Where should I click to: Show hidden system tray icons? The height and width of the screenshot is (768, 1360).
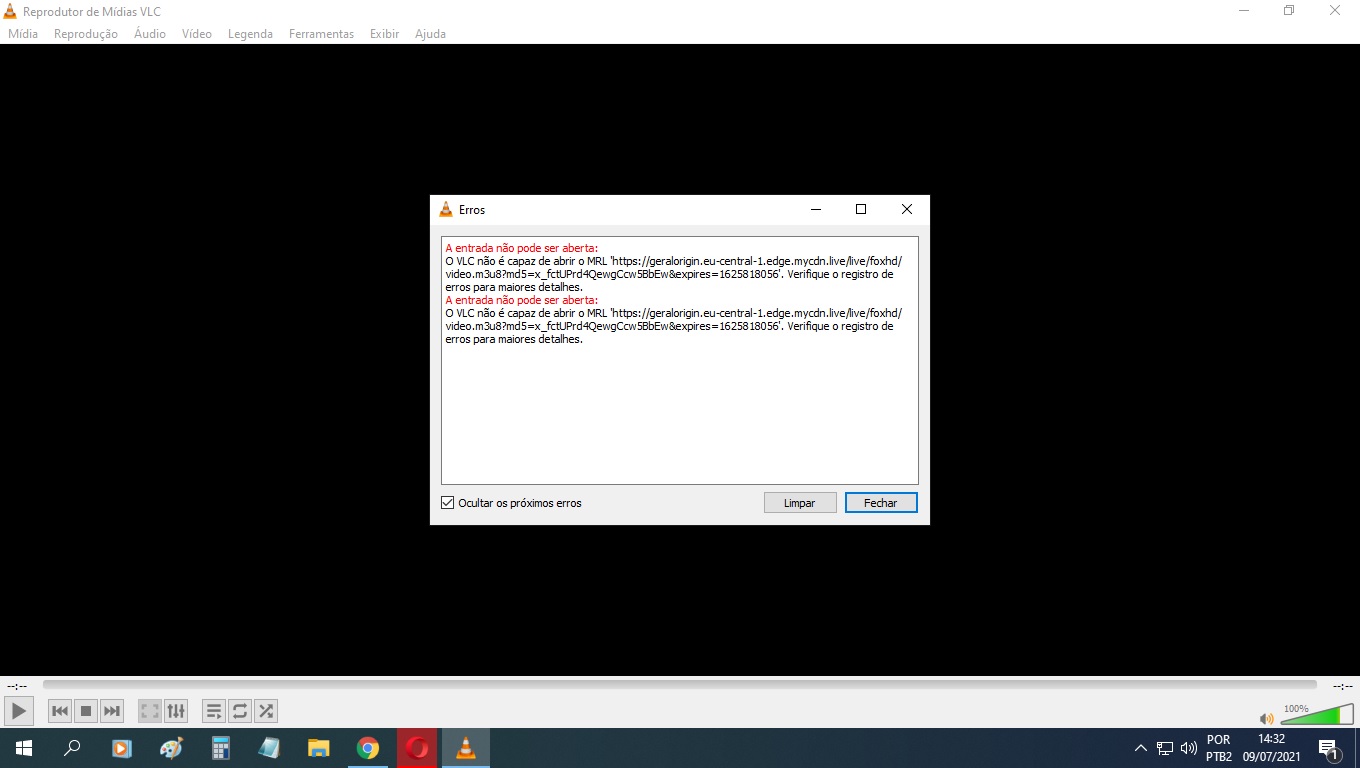pos(1140,748)
